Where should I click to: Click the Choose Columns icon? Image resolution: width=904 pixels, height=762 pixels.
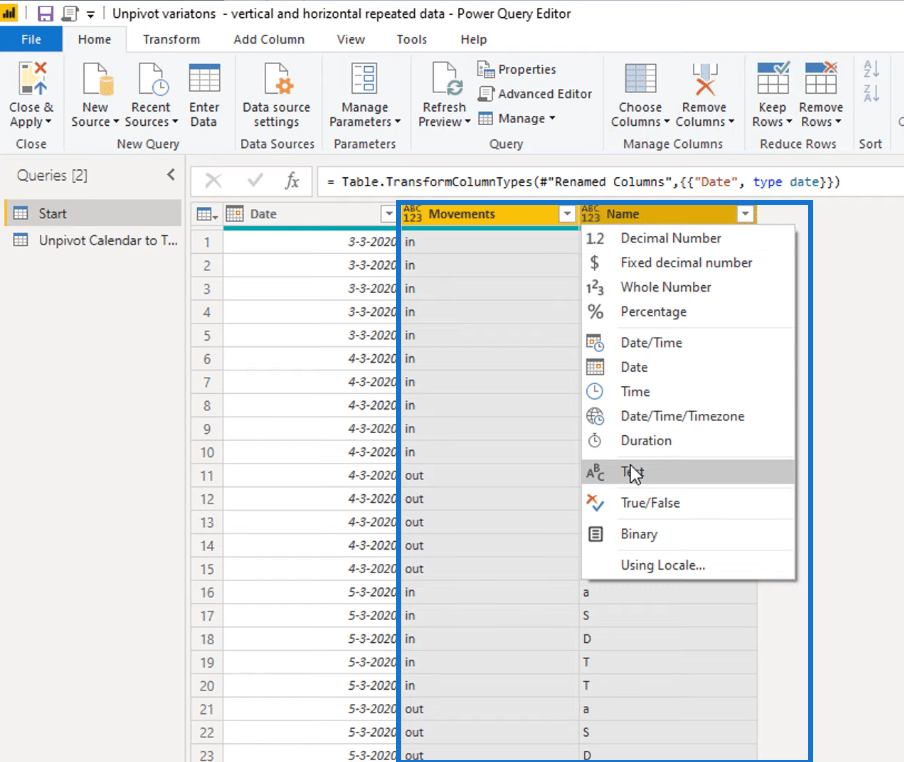pyautogui.click(x=640, y=78)
